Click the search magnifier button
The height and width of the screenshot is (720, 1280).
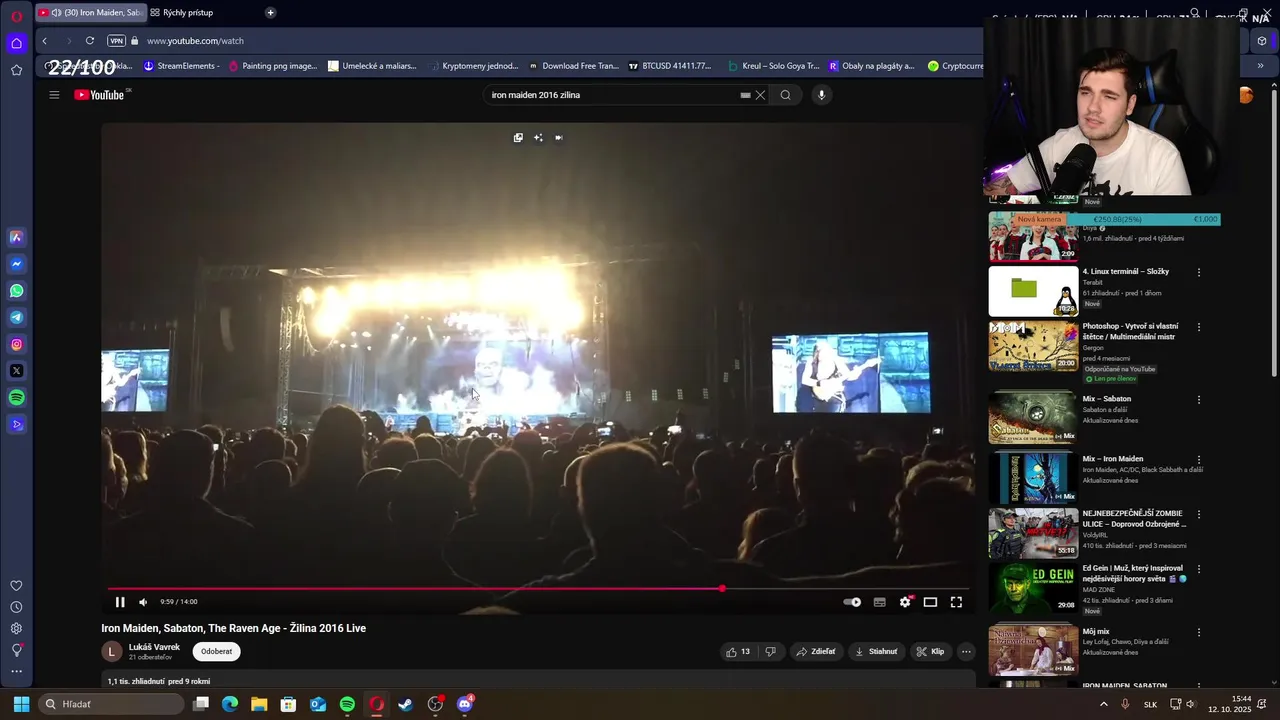[x=785, y=95]
